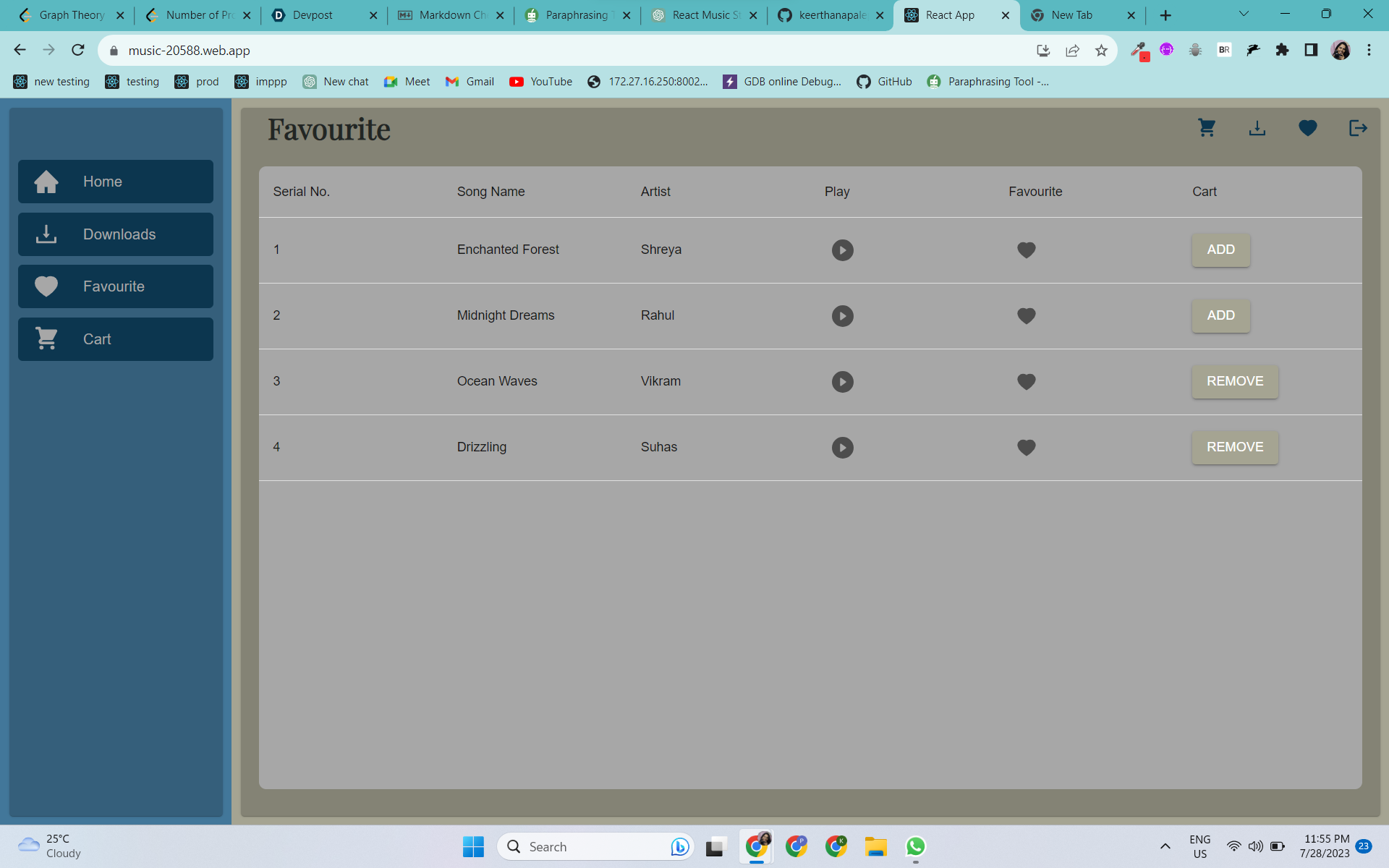Click the downloads icon in header
1389x868 pixels.
[1257, 128]
